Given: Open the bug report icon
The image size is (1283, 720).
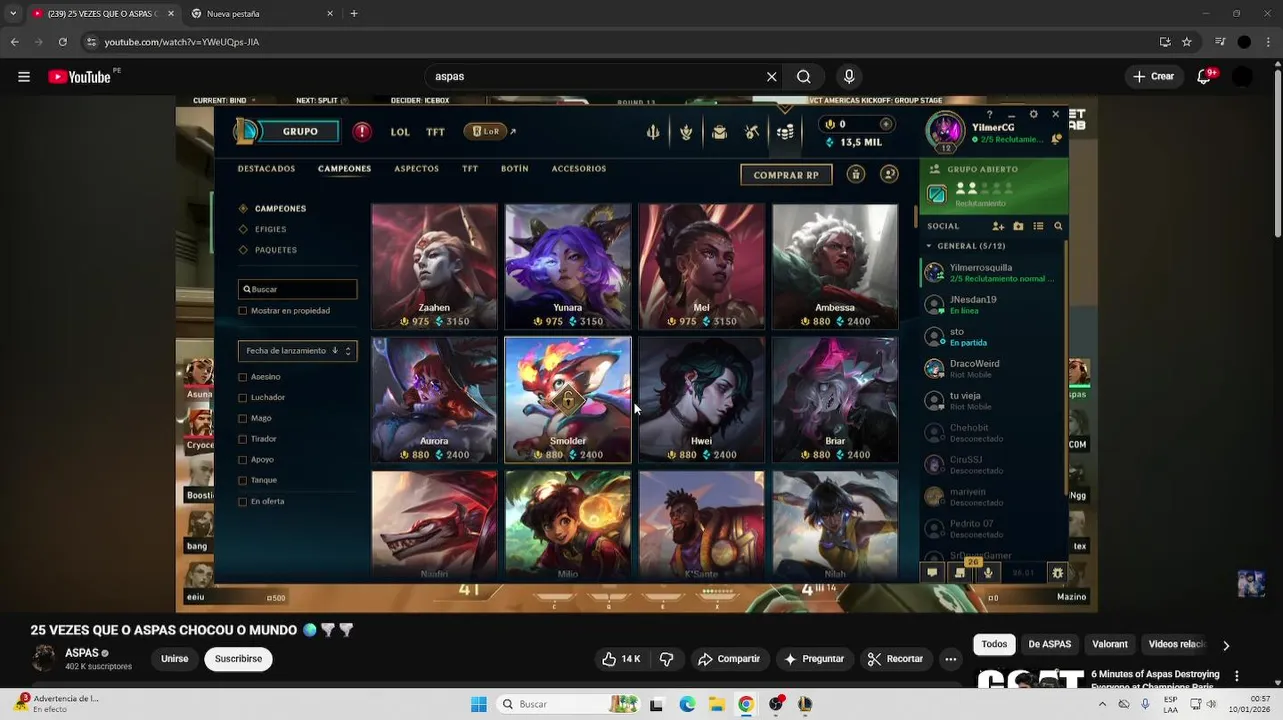Looking at the screenshot, I should (x=1057, y=573).
